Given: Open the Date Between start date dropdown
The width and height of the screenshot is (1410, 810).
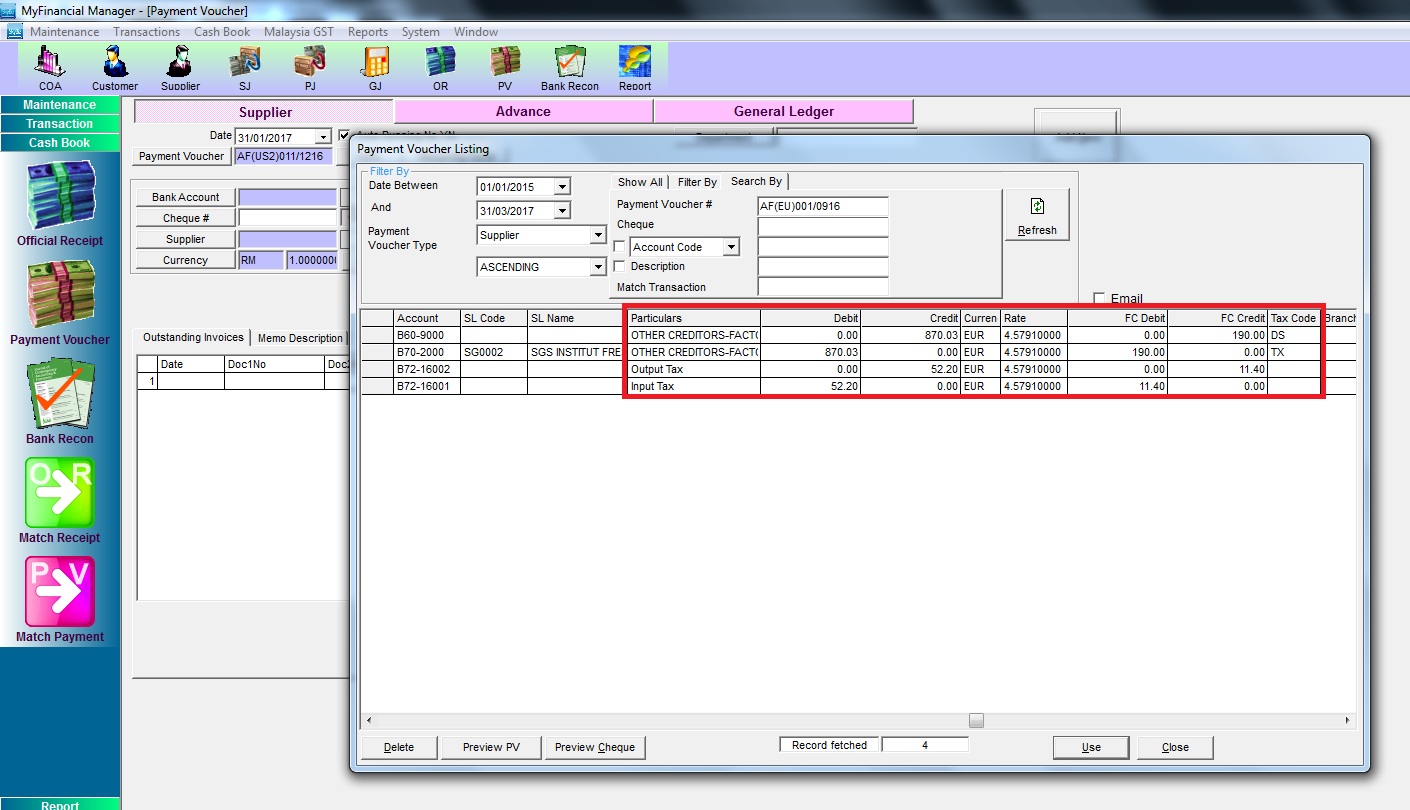Looking at the screenshot, I should 562,187.
